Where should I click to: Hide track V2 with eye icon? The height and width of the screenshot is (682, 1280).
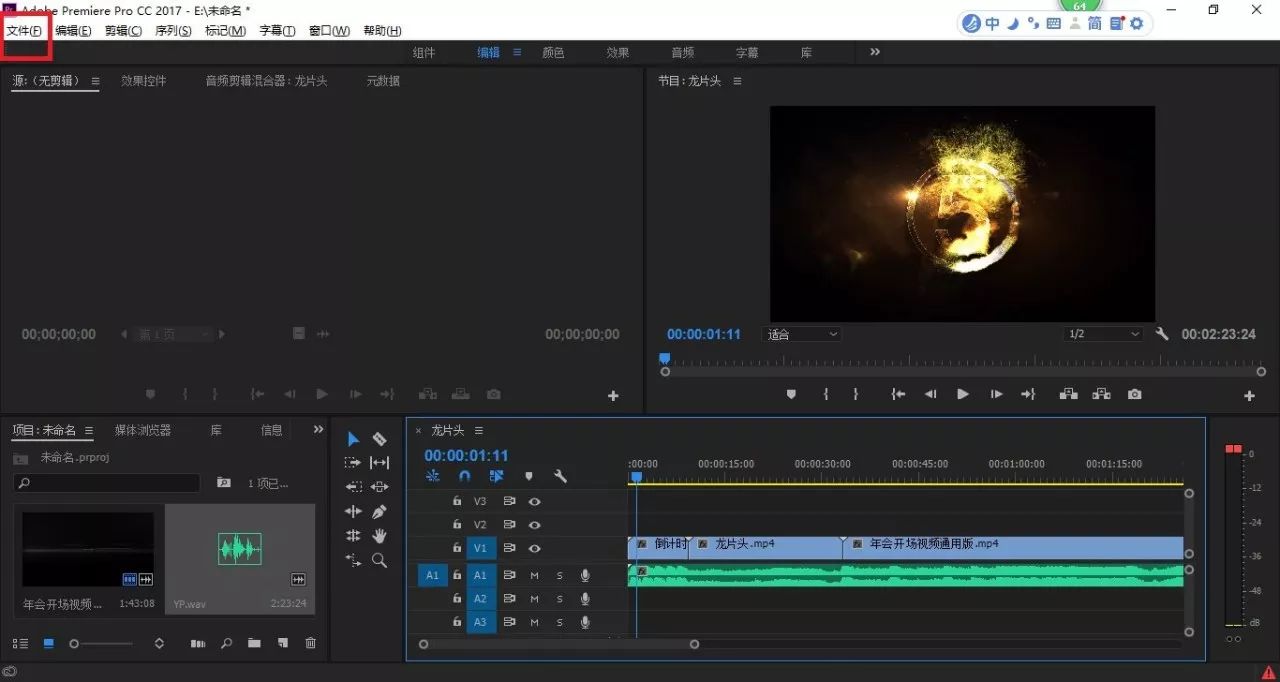coord(535,525)
